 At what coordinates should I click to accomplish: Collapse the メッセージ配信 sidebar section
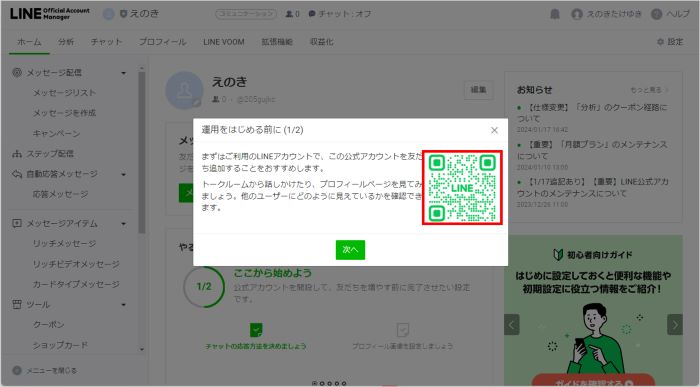pos(124,73)
